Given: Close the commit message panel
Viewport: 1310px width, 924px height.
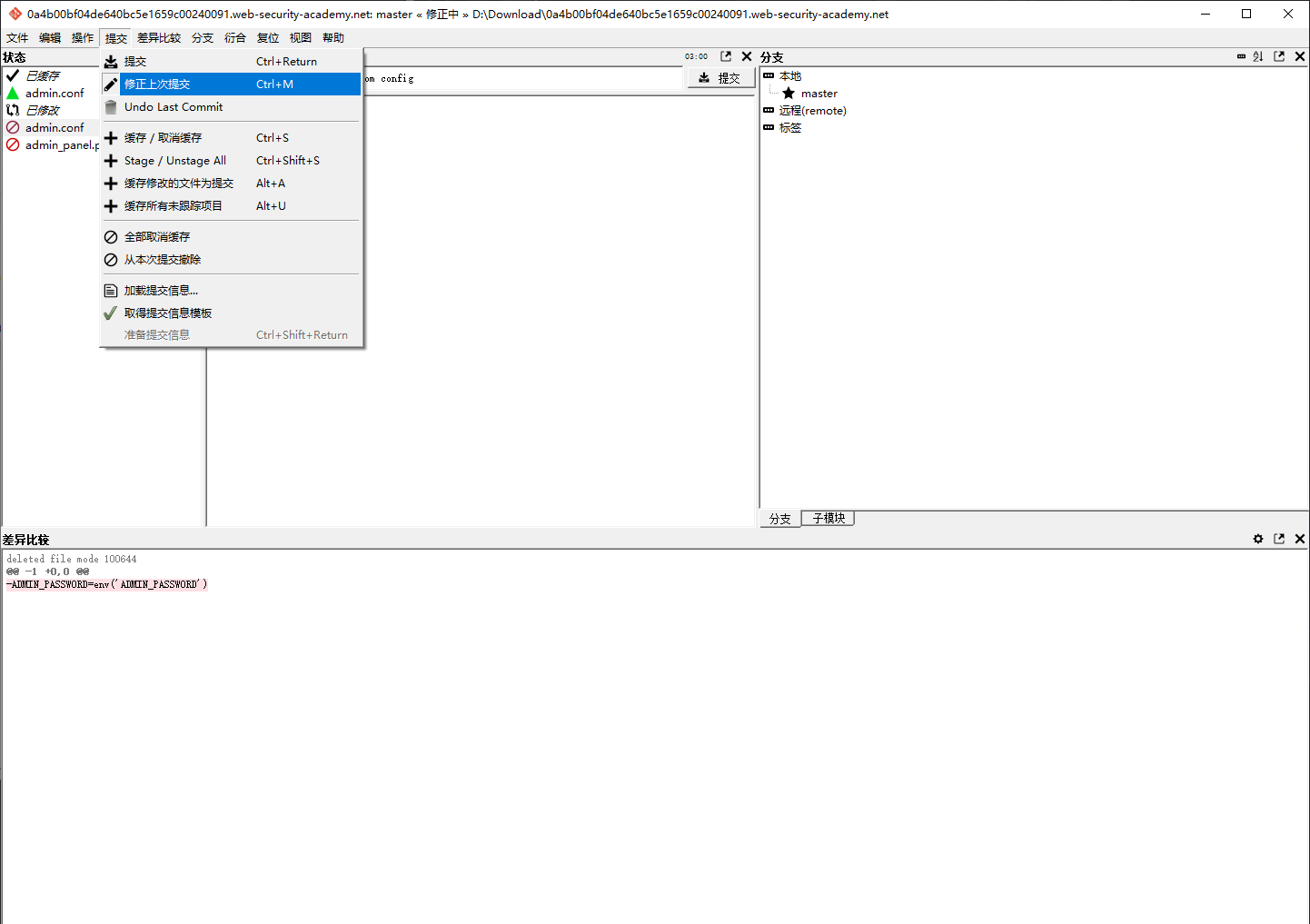Looking at the screenshot, I should pyautogui.click(x=747, y=56).
